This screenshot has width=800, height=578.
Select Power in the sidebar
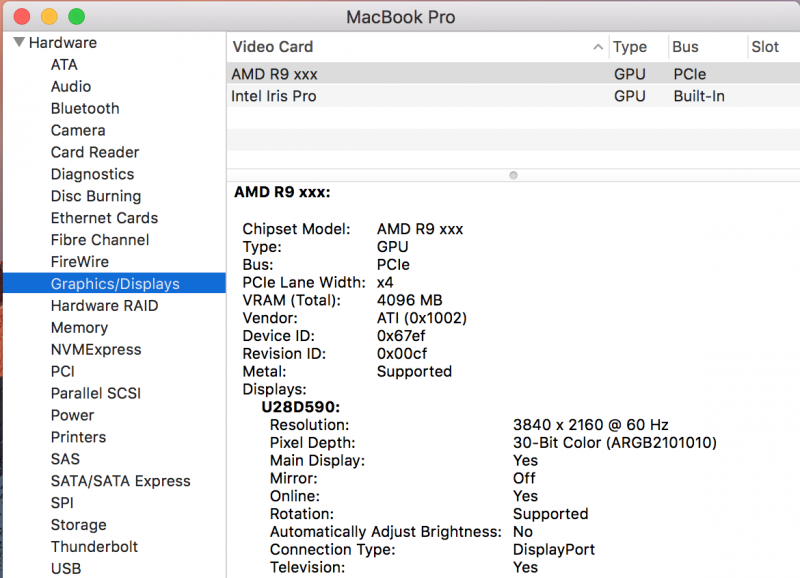pyautogui.click(x=72, y=416)
